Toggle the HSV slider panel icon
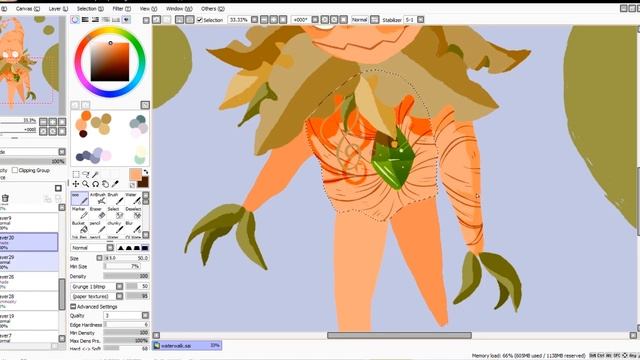 point(96,20)
